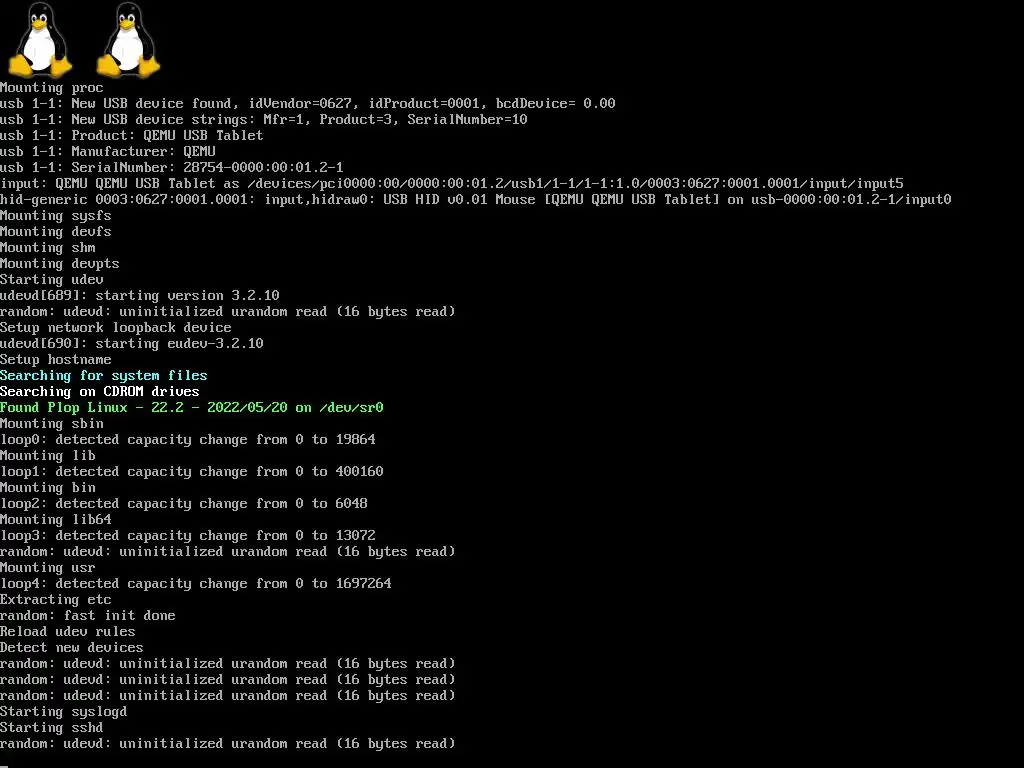The width and height of the screenshot is (1024, 768).
Task: Click 'Setup network loopback device' line
Action: pos(116,327)
